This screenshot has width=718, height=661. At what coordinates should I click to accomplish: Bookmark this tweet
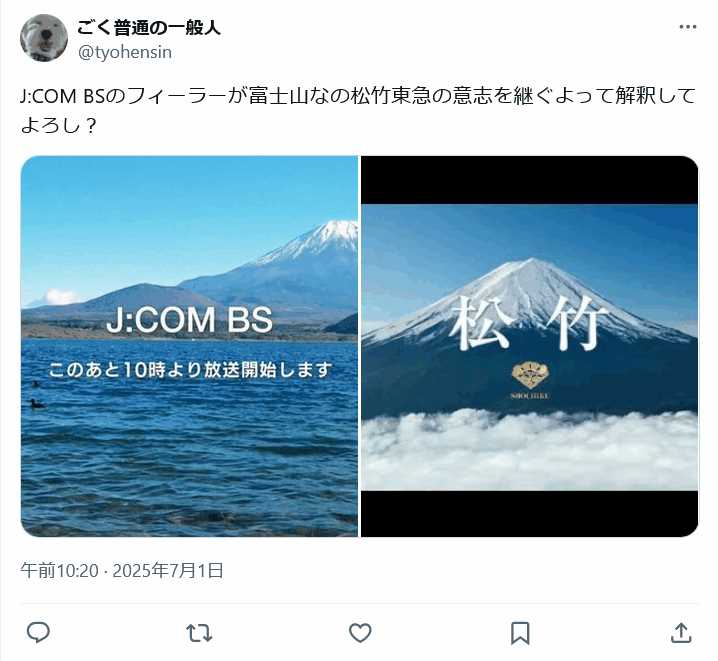click(x=520, y=633)
